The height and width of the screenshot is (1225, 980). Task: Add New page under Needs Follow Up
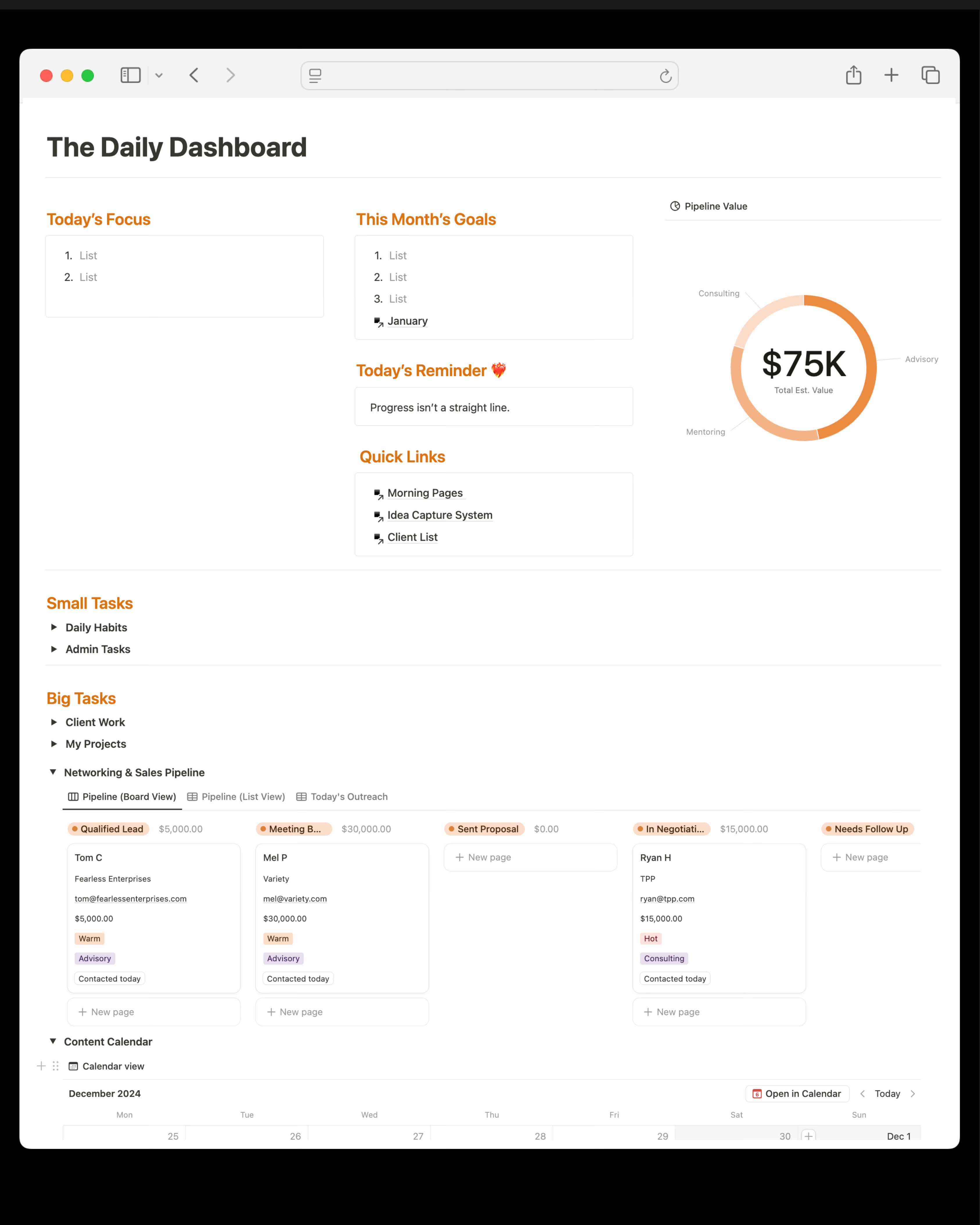[x=871, y=857]
